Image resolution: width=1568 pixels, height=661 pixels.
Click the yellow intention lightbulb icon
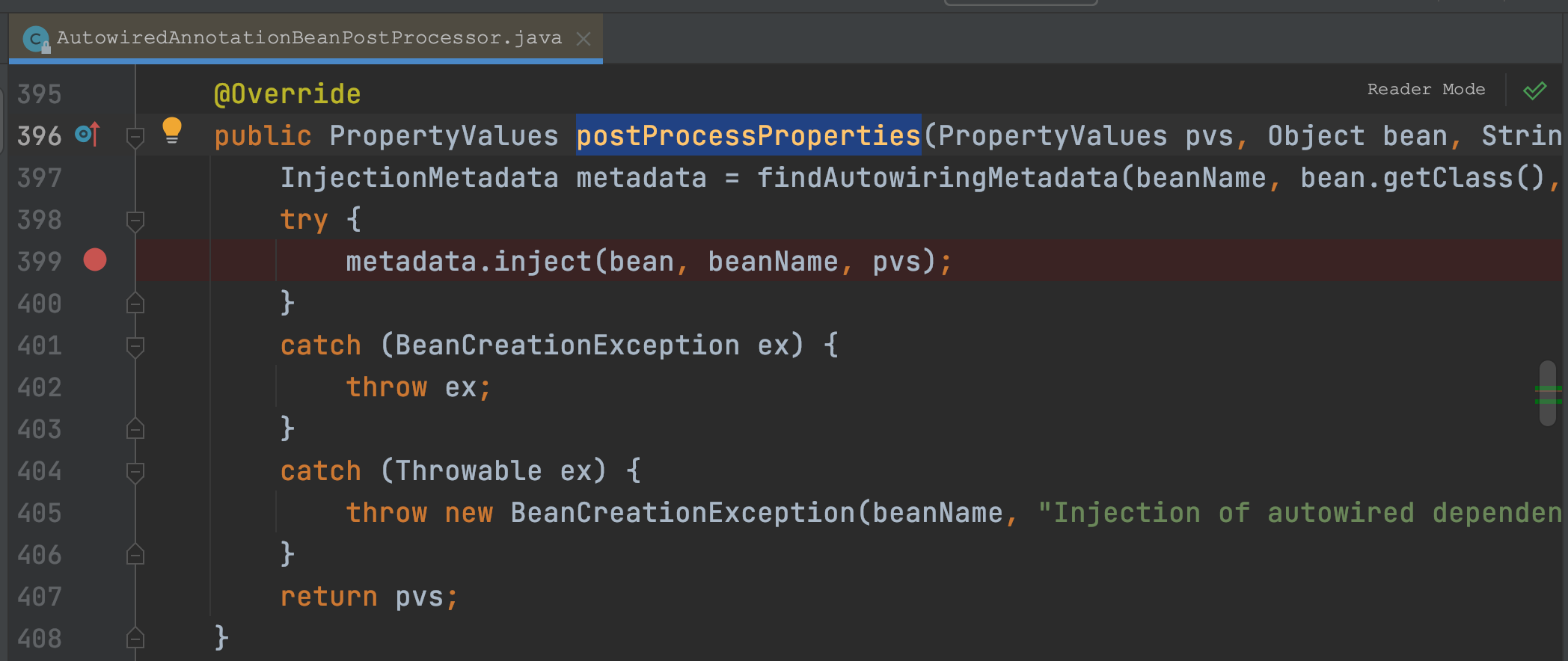pyautogui.click(x=172, y=130)
